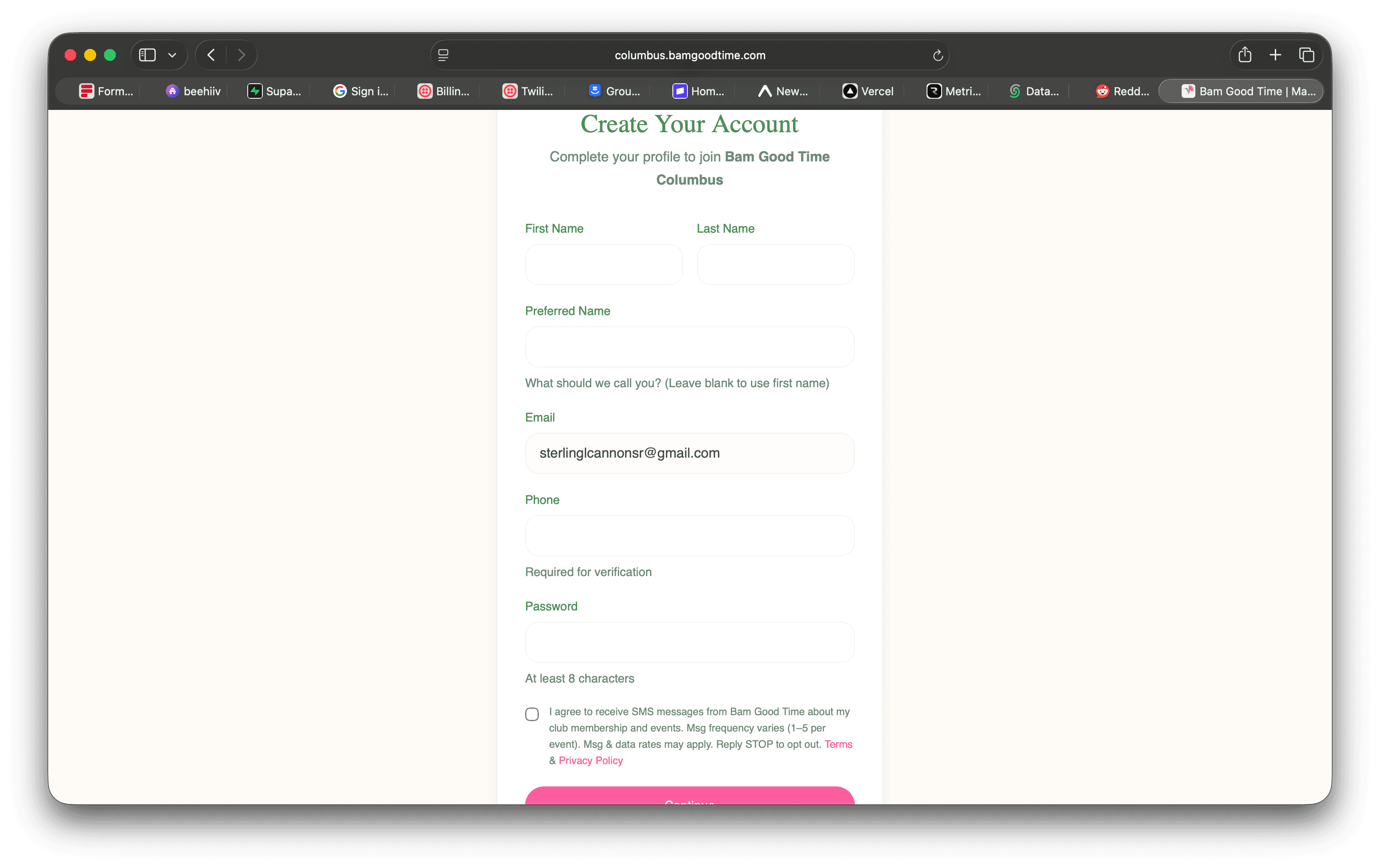Screen dimensions: 1380x868
Task: Reload the page with the refresh icon
Action: (938, 55)
